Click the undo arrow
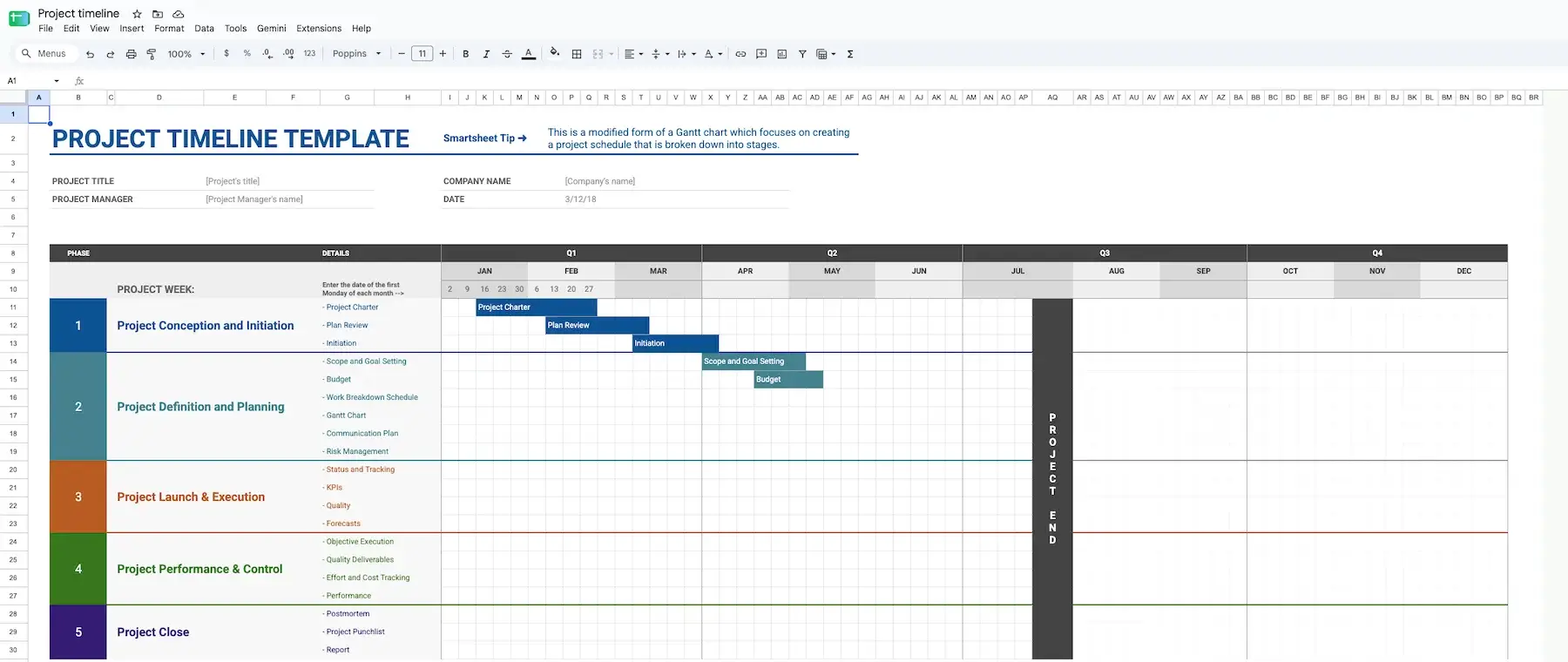The image size is (1568, 662). [90, 54]
